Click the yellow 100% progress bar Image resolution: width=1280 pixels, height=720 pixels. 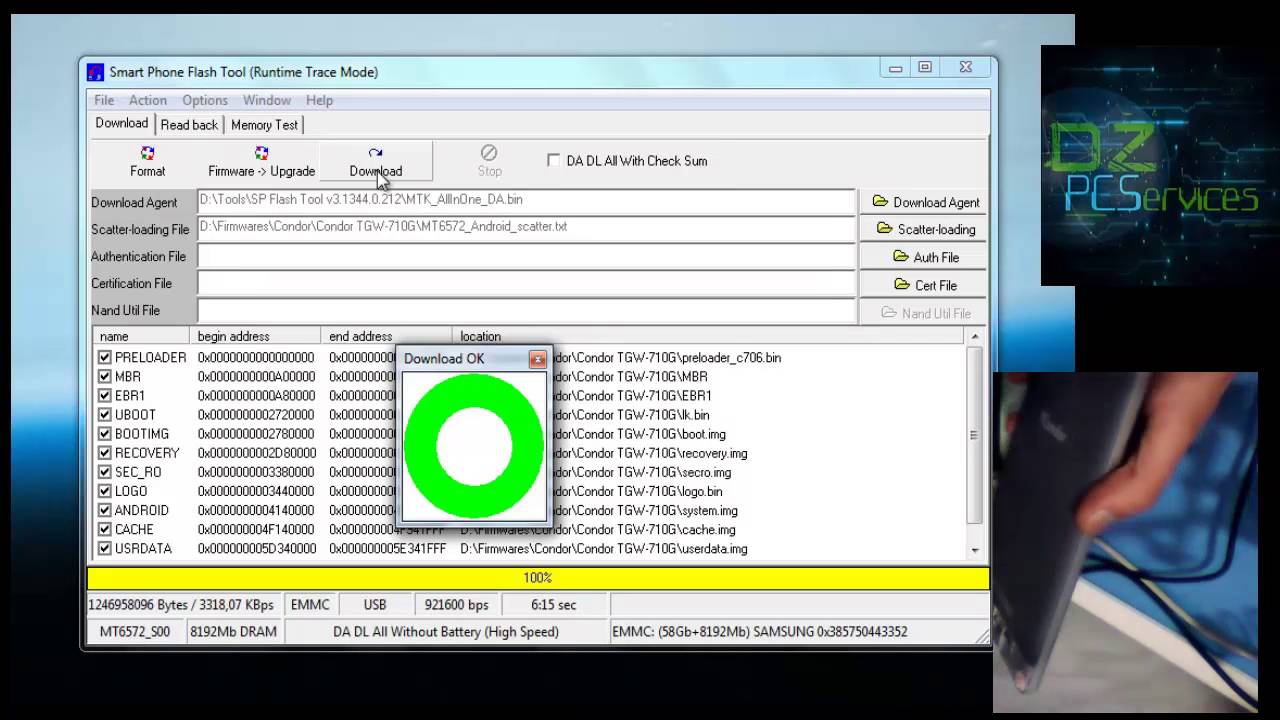coord(538,578)
